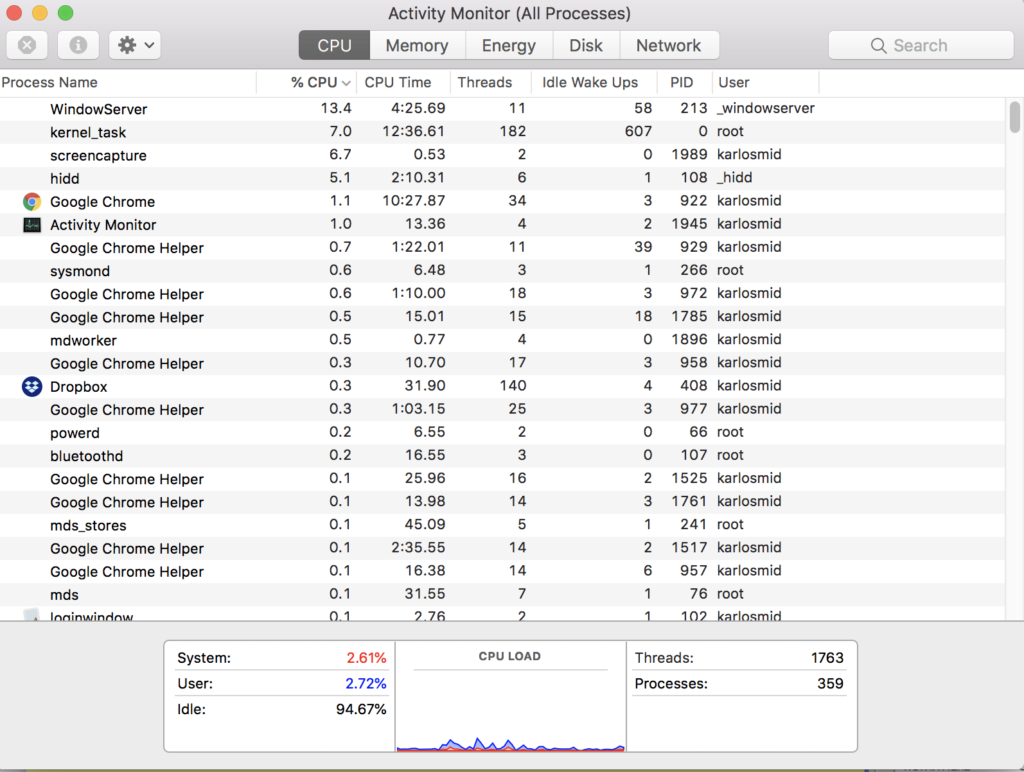Click the Threads total 1763
Screen dimensions: 1024x772
coord(827,658)
